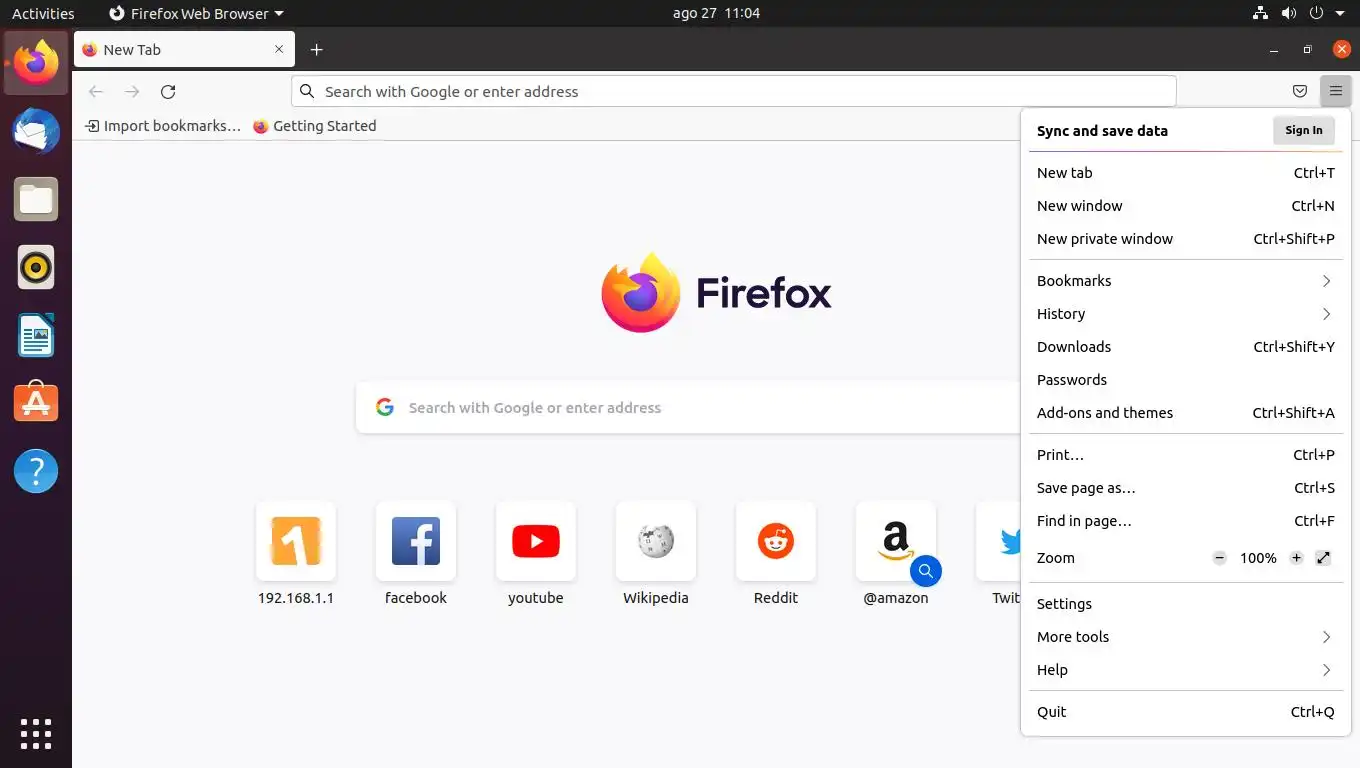Open a new tab with plus button

tap(316, 50)
